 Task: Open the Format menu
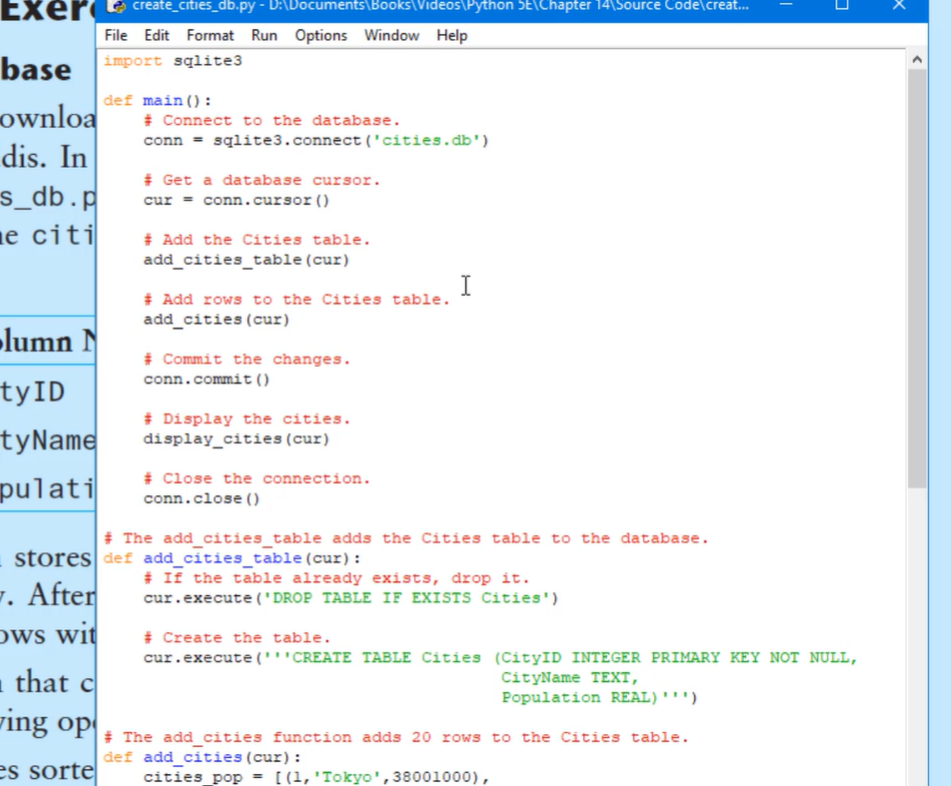tap(210, 36)
